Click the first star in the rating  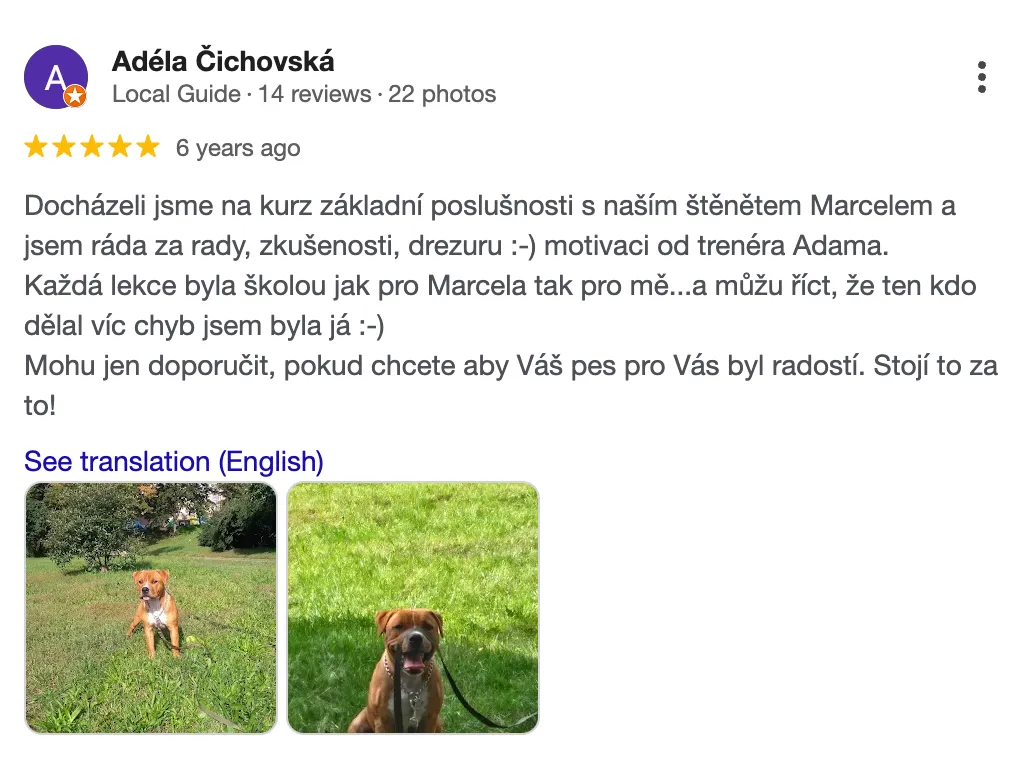pyautogui.click(x=36, y=148)
